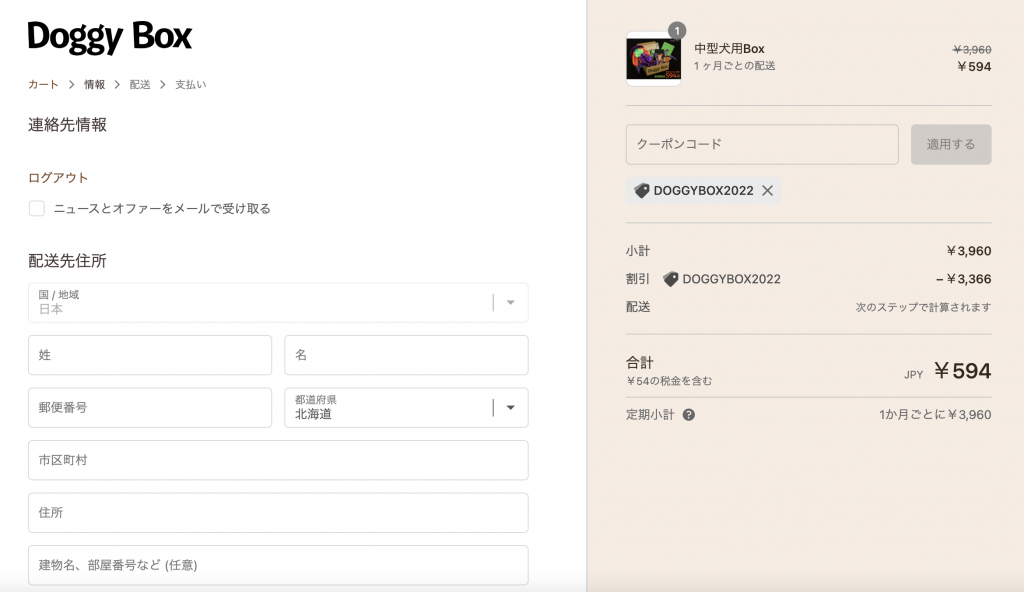
Task: Select the 支払い breadcrumb step
Action: 190,85
